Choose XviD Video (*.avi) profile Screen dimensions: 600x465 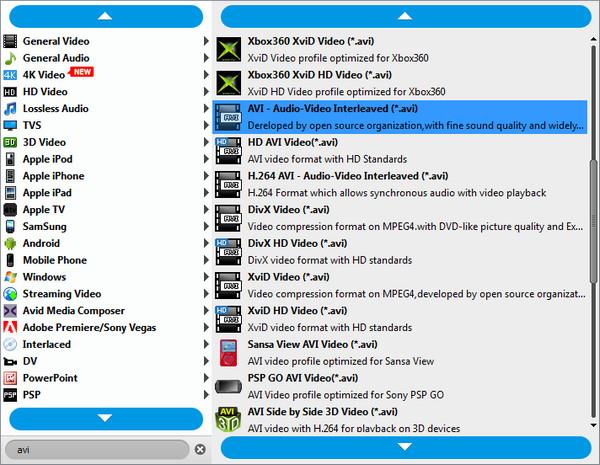point(400,285)
